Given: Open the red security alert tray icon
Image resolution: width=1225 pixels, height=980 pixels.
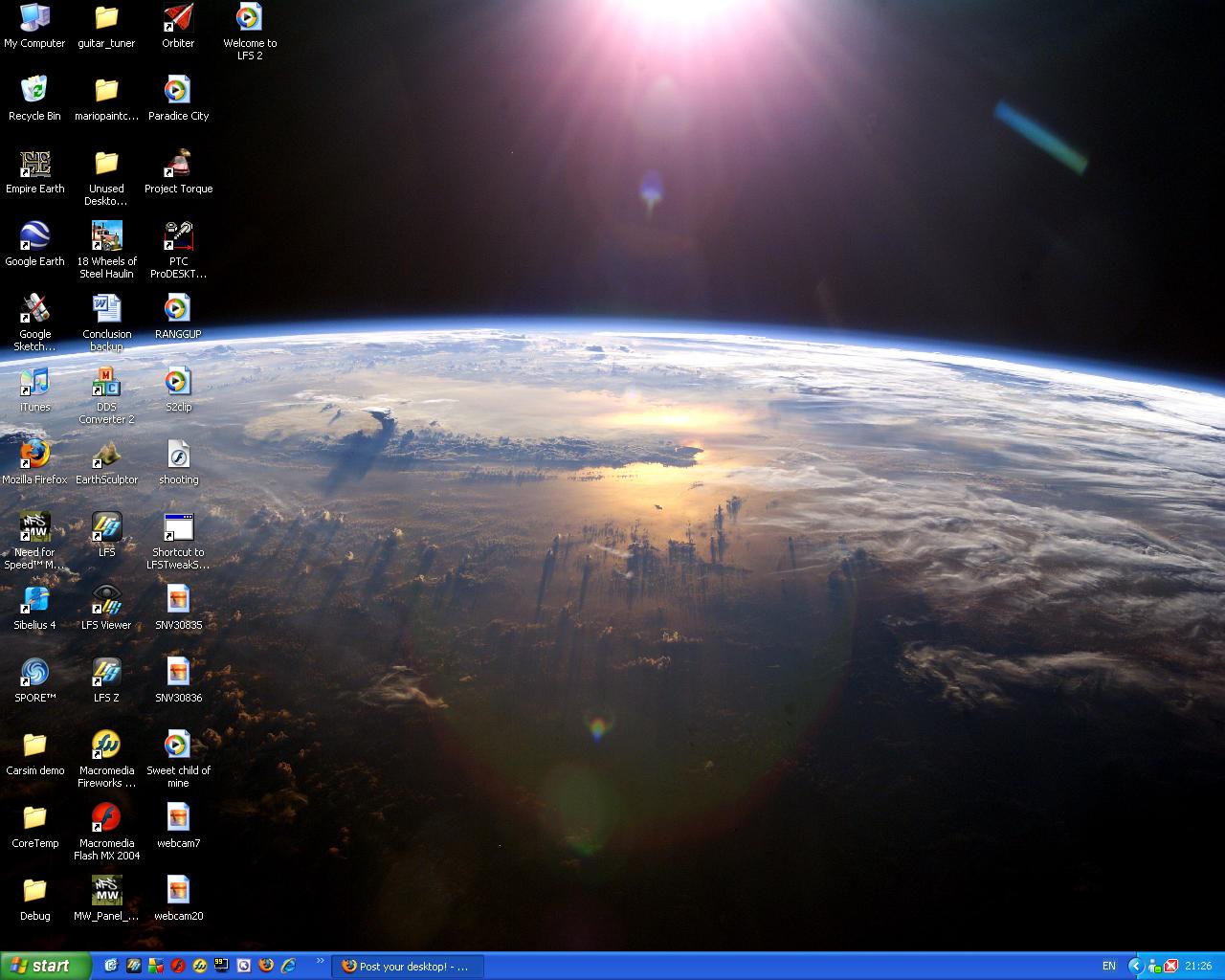Looking at the screenshot, I should 1170,966.
